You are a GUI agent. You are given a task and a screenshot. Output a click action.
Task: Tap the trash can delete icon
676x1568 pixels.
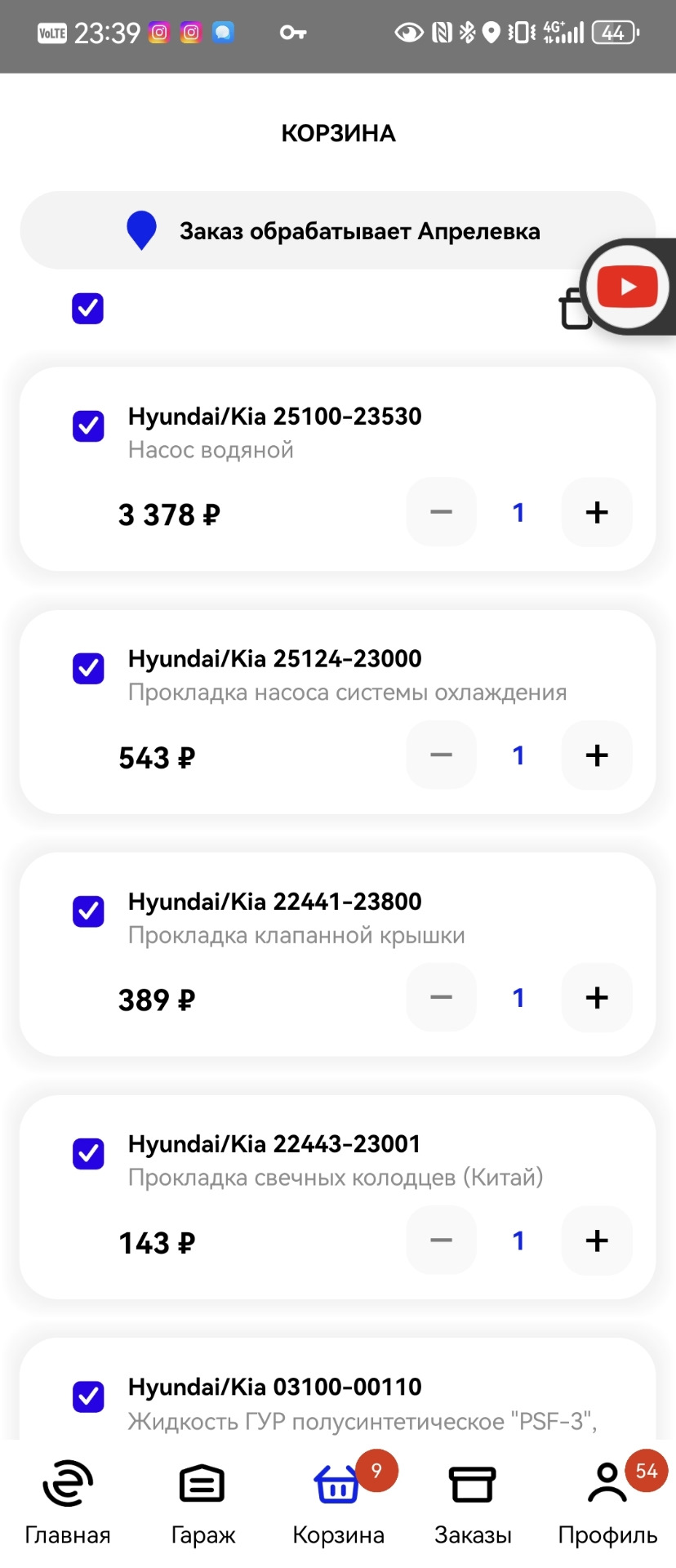pos(574,310)
